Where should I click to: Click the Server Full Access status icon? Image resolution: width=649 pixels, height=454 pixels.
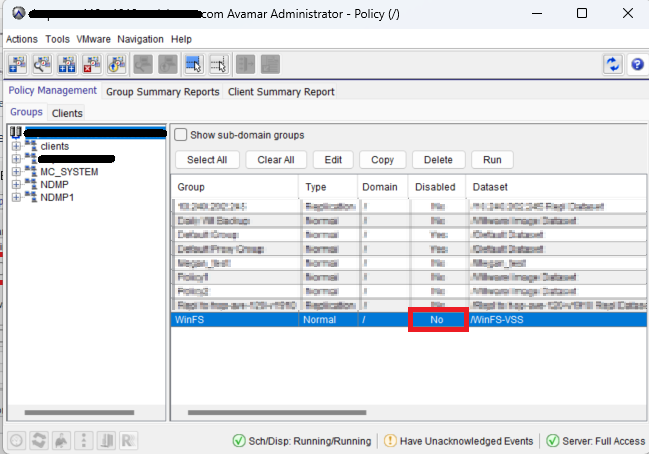coord(552,440)
